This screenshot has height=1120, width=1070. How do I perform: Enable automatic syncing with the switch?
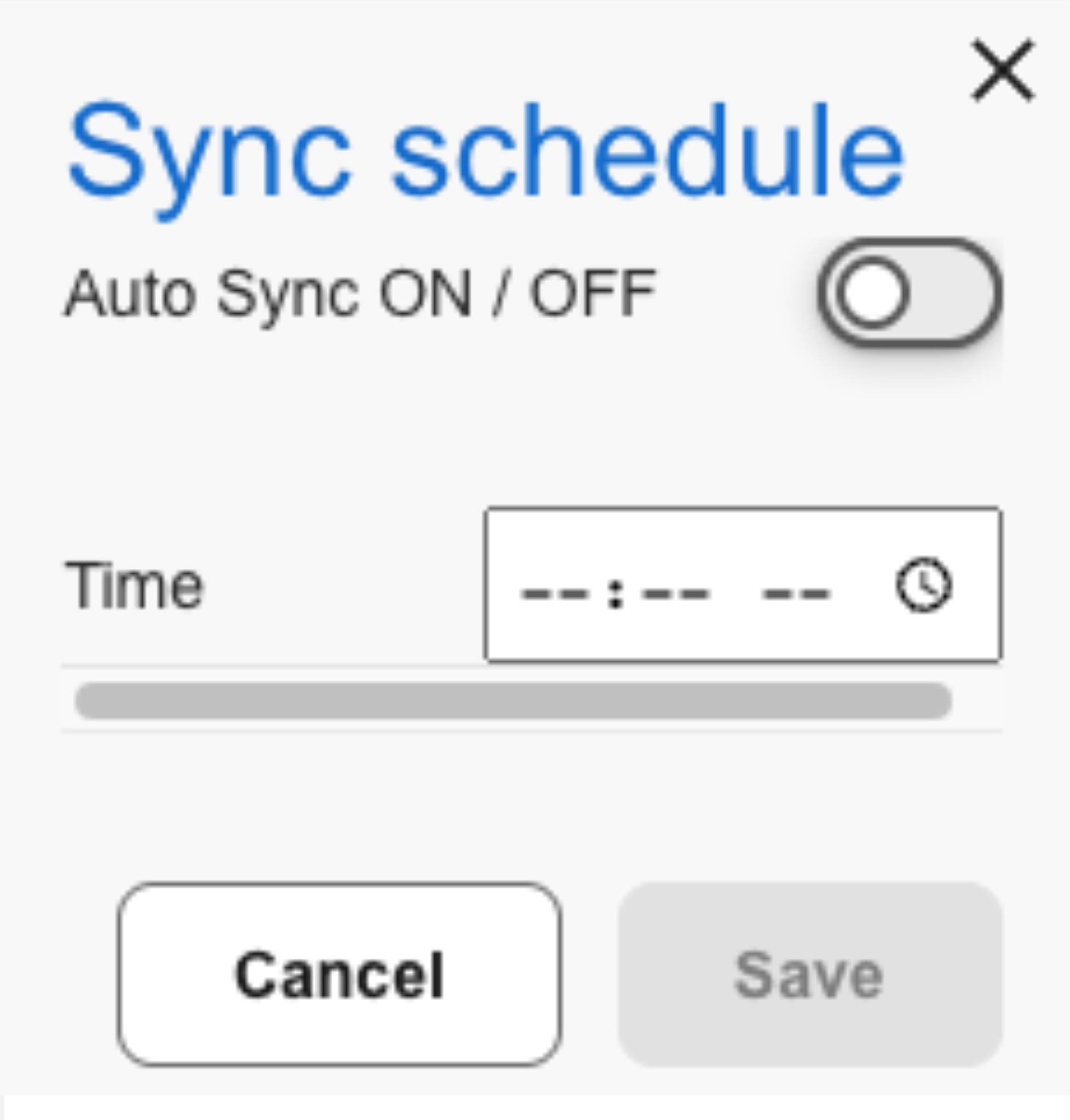click(909, 292)
